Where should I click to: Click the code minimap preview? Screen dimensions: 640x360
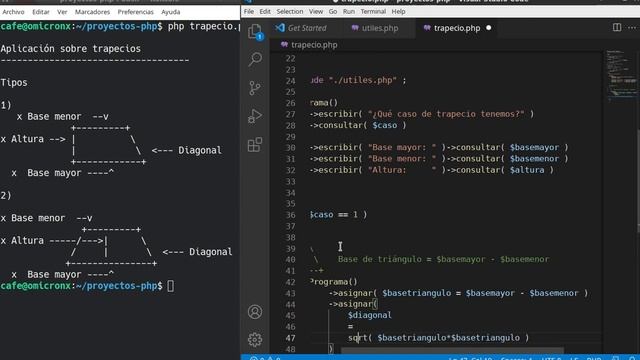[621, 76]
